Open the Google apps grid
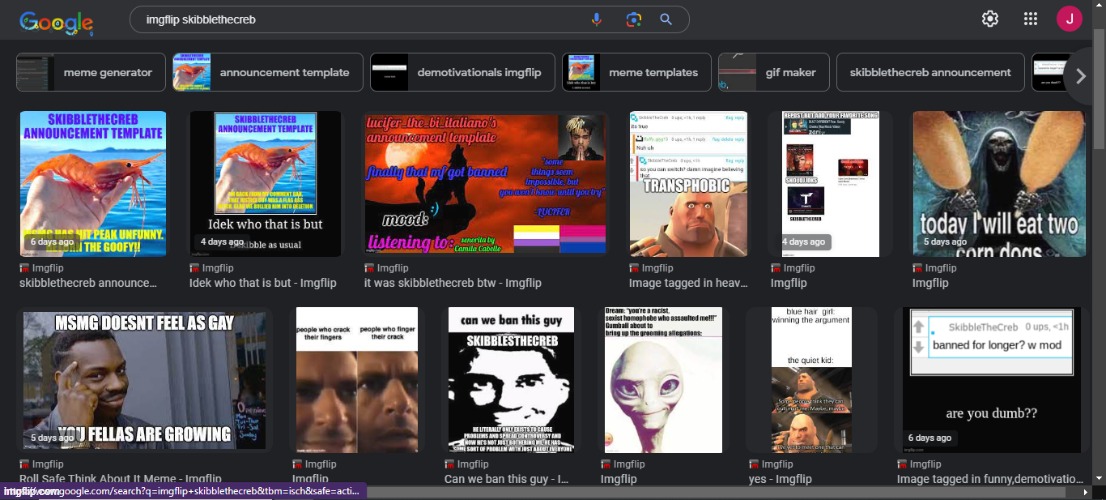1106x500 pixels. point(1030,19)
